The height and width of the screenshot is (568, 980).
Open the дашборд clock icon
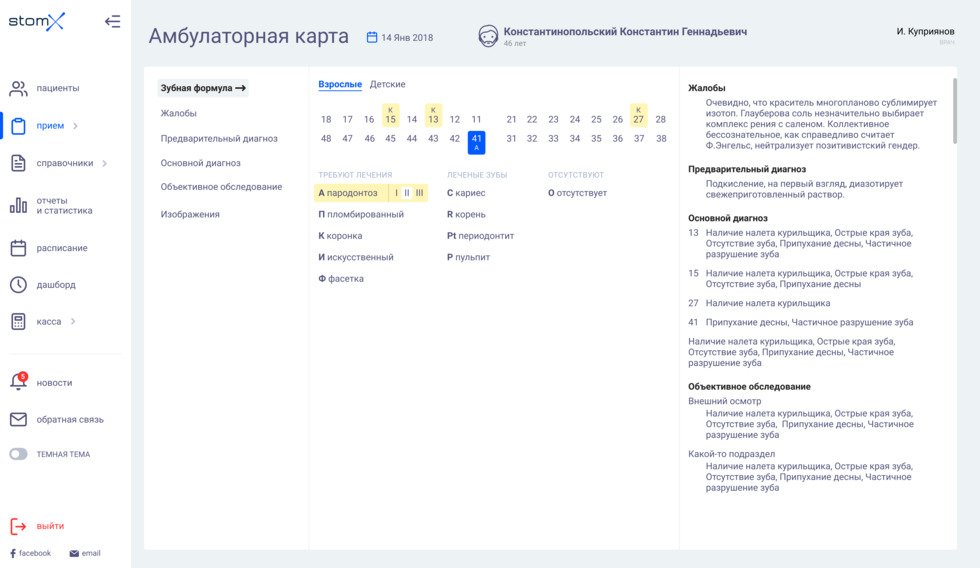[18, 284]
